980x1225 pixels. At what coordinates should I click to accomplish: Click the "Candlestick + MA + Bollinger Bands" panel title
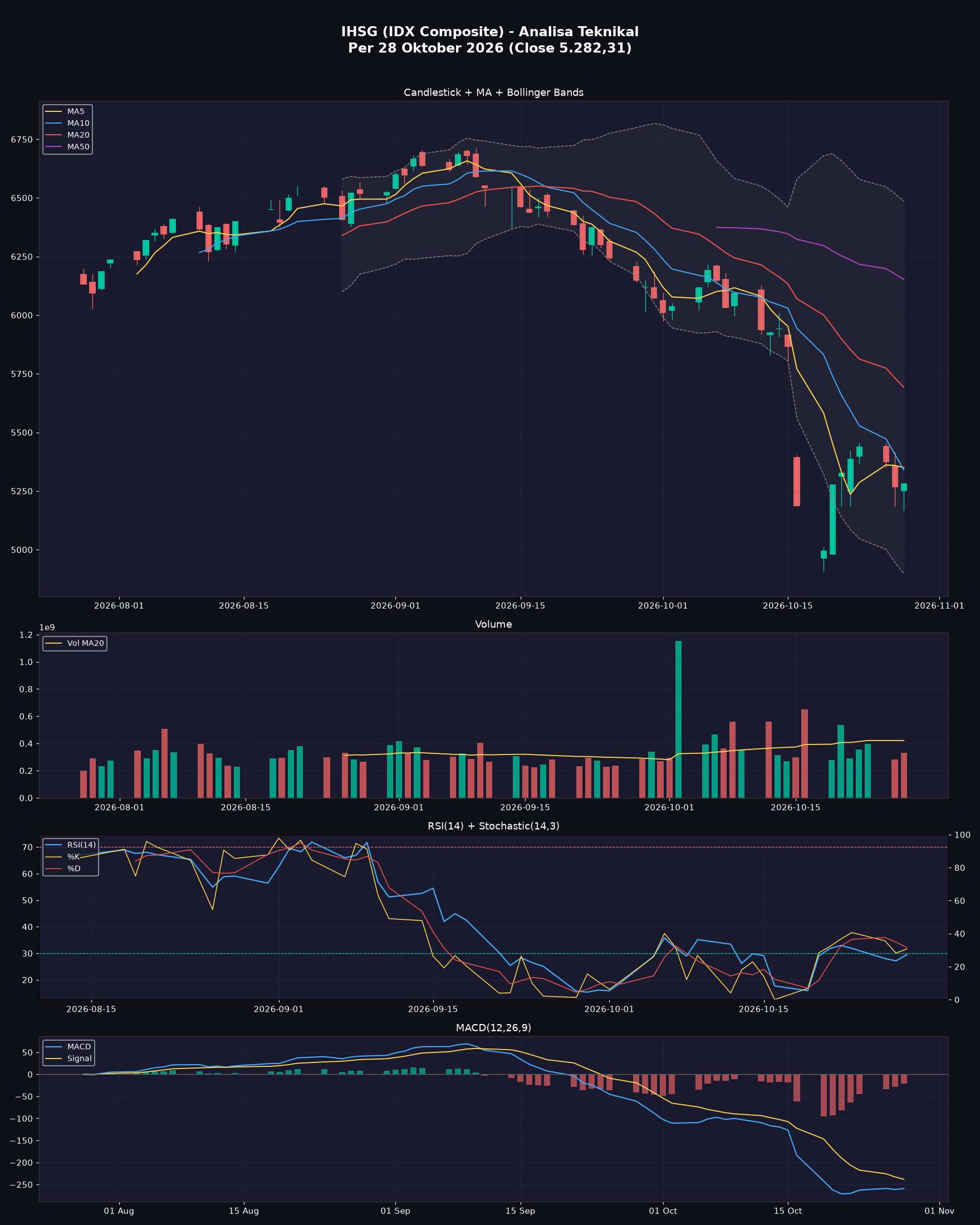click(493, 92)
